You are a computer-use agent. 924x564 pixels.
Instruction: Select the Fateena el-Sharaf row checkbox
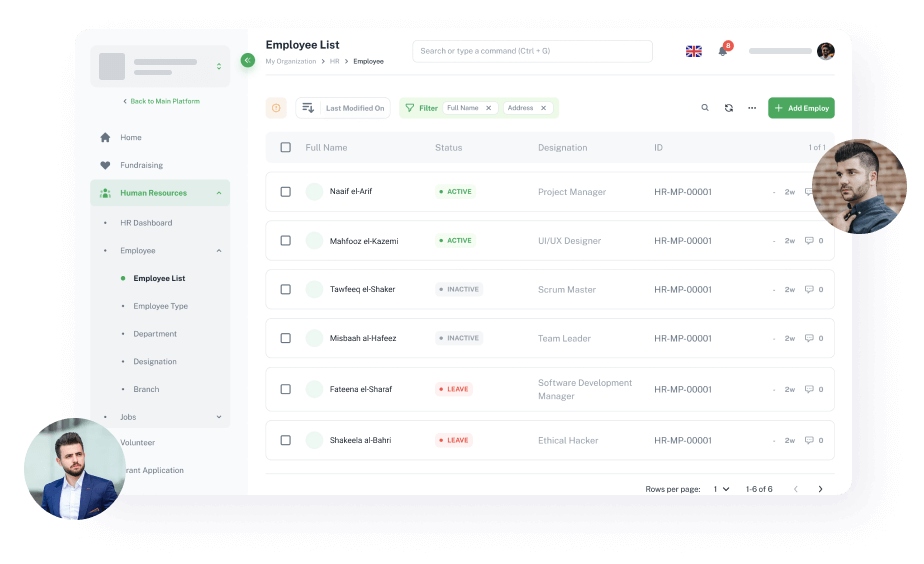click(285, 389)
